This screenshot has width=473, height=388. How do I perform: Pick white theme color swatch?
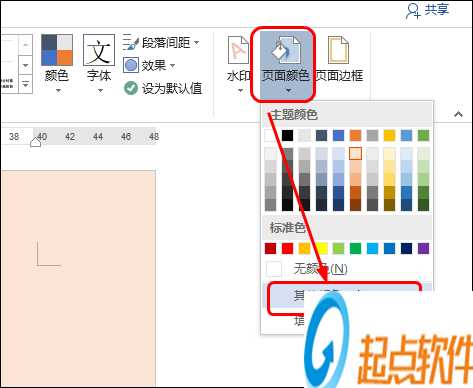coord(270,136)
